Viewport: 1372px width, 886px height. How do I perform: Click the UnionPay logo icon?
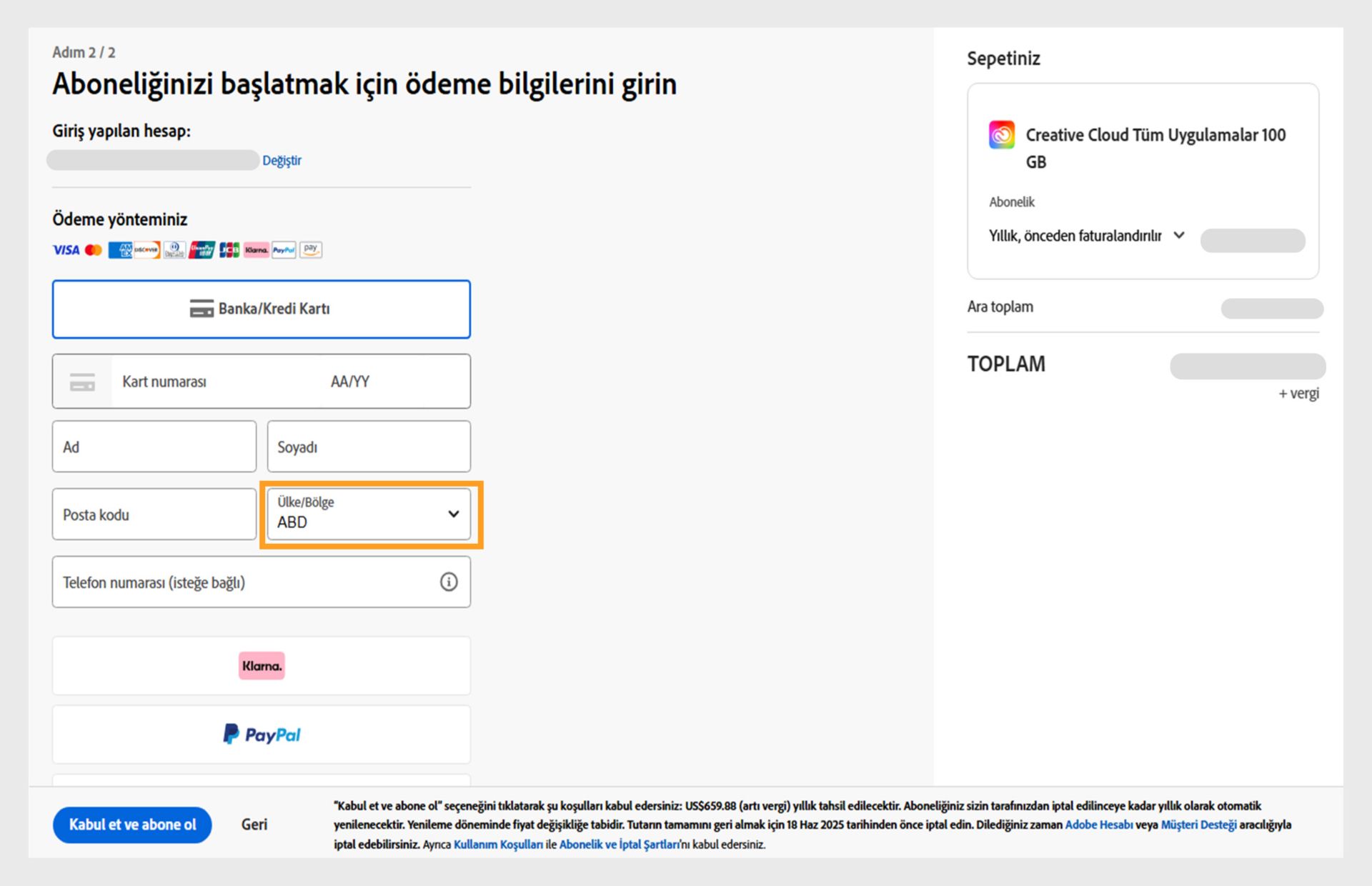(202, 250)
